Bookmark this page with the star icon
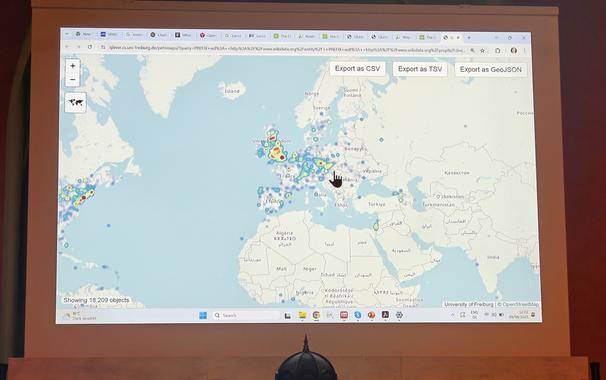Viewport: 606px width, 380px height. pos(482,50)
